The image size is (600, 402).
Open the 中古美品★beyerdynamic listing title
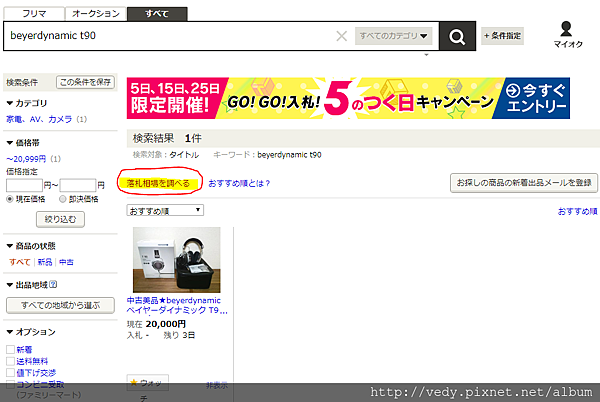tap(177, 305)
